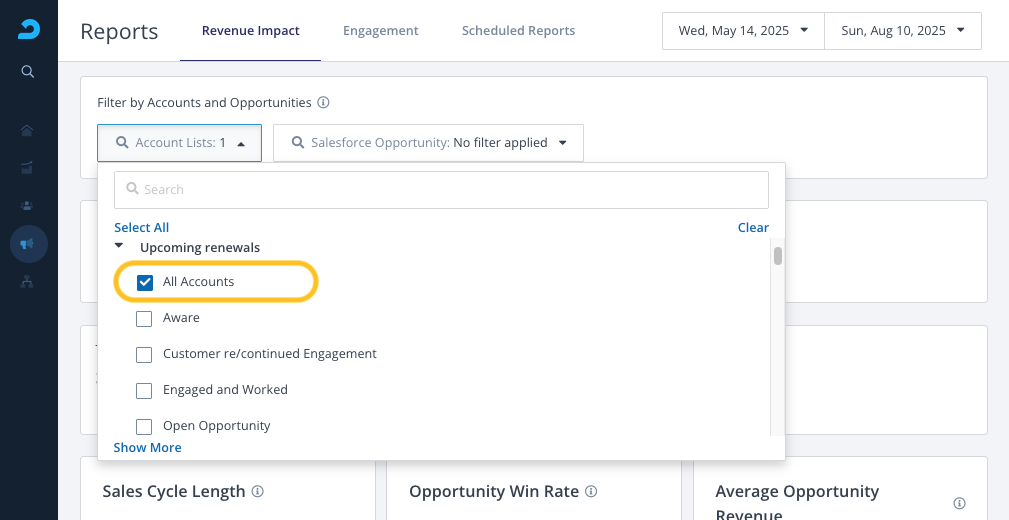This screenshot has width=1009, height=520.
Task: Open the people/accounts sidebar icon
Action: 28,205
